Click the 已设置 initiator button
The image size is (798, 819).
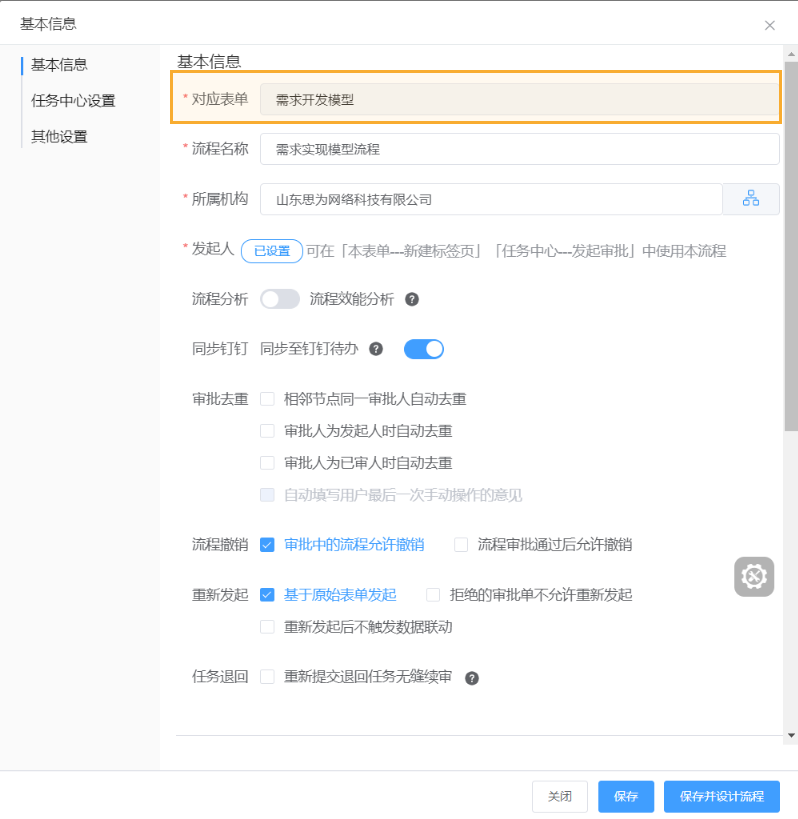(272, 251)
